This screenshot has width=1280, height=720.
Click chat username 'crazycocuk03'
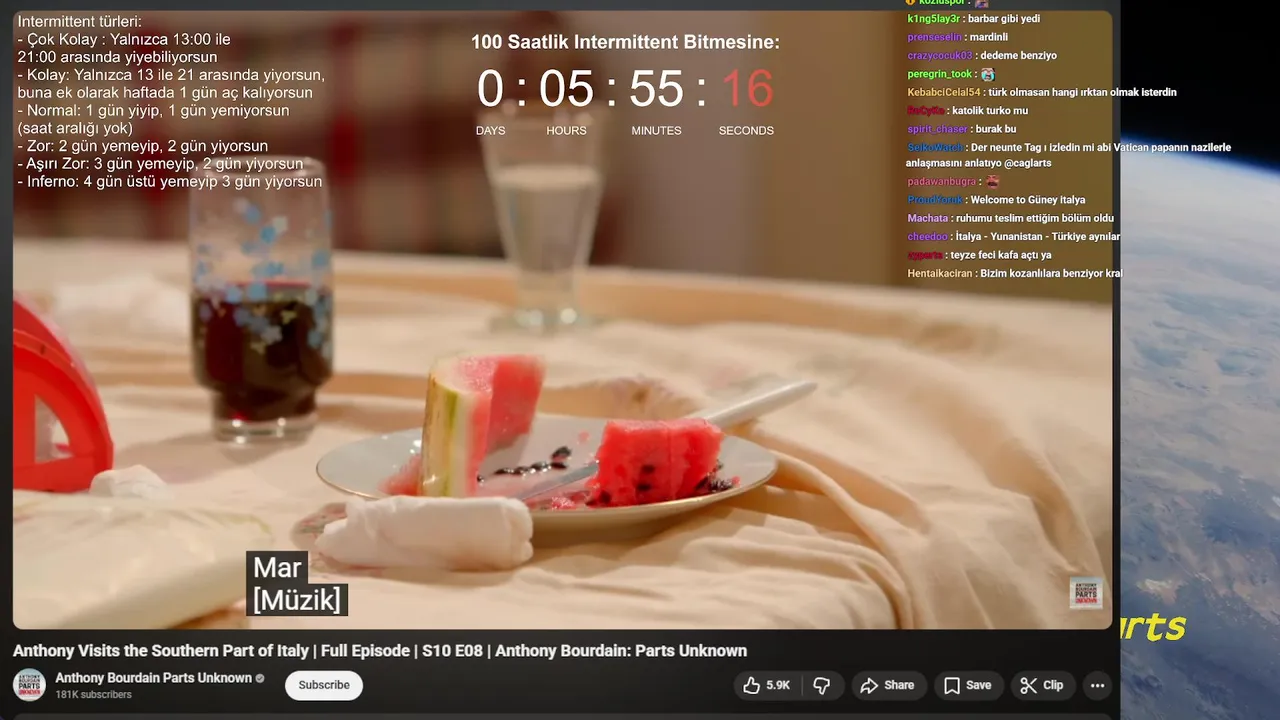click(x=940, y=56)
